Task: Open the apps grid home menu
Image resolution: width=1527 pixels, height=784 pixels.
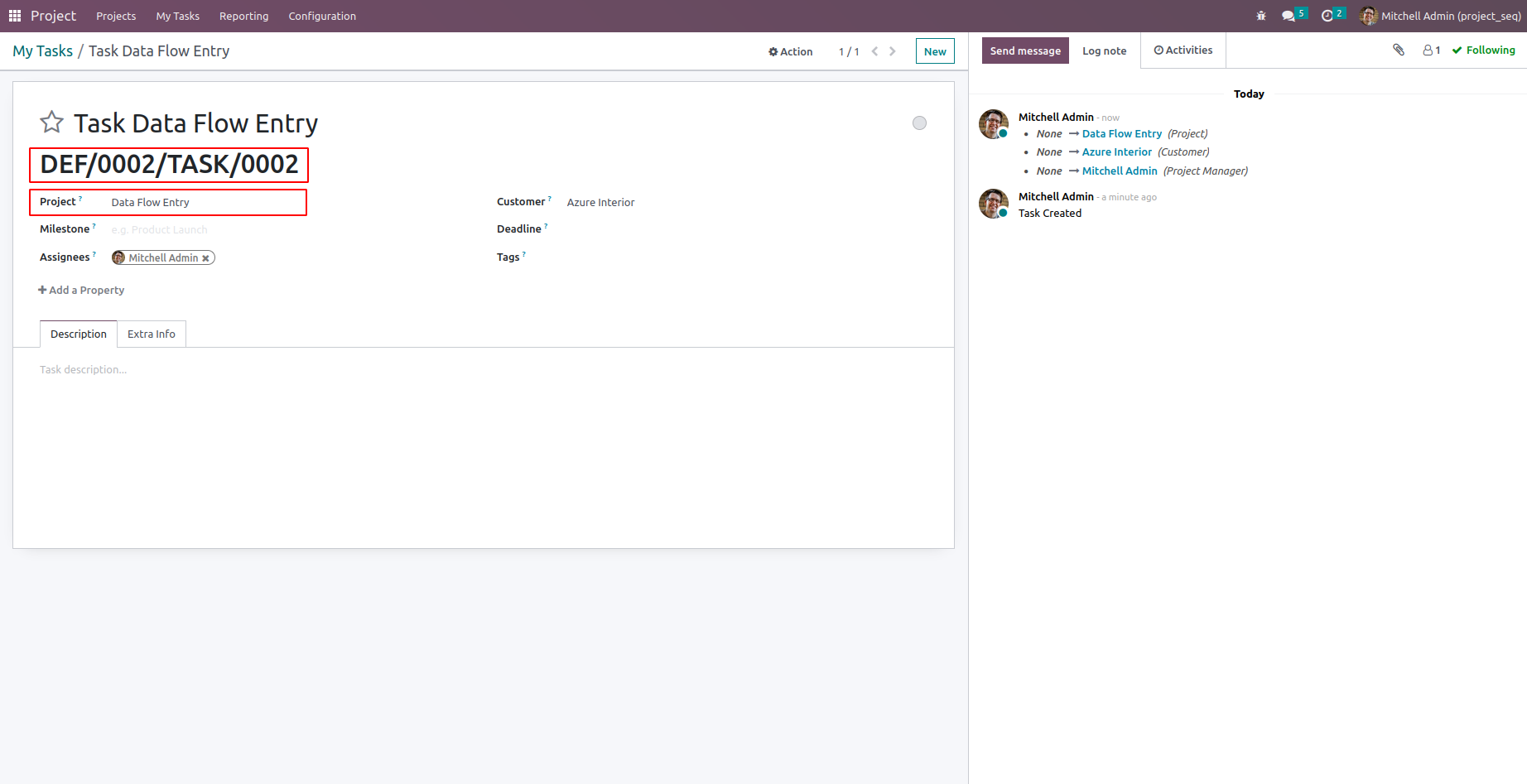Action: [x=15, y=16]
